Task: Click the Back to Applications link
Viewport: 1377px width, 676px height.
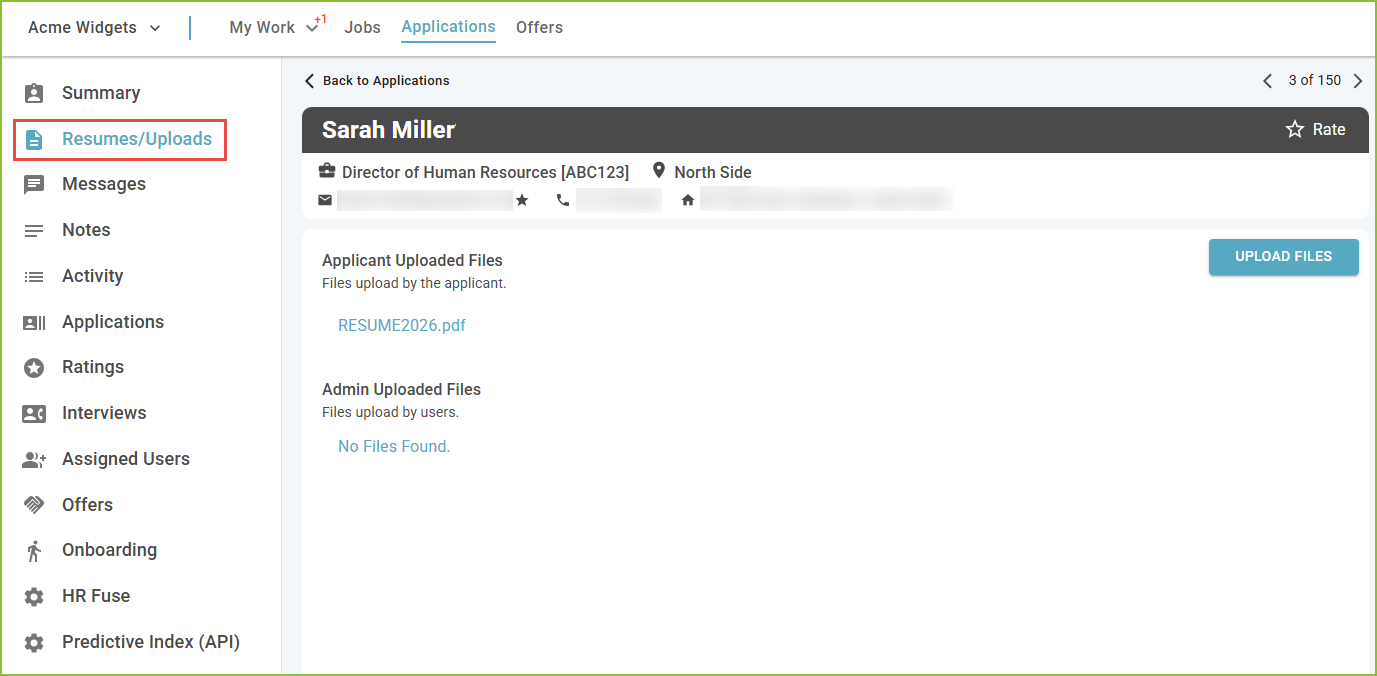Action: [386, 81]
